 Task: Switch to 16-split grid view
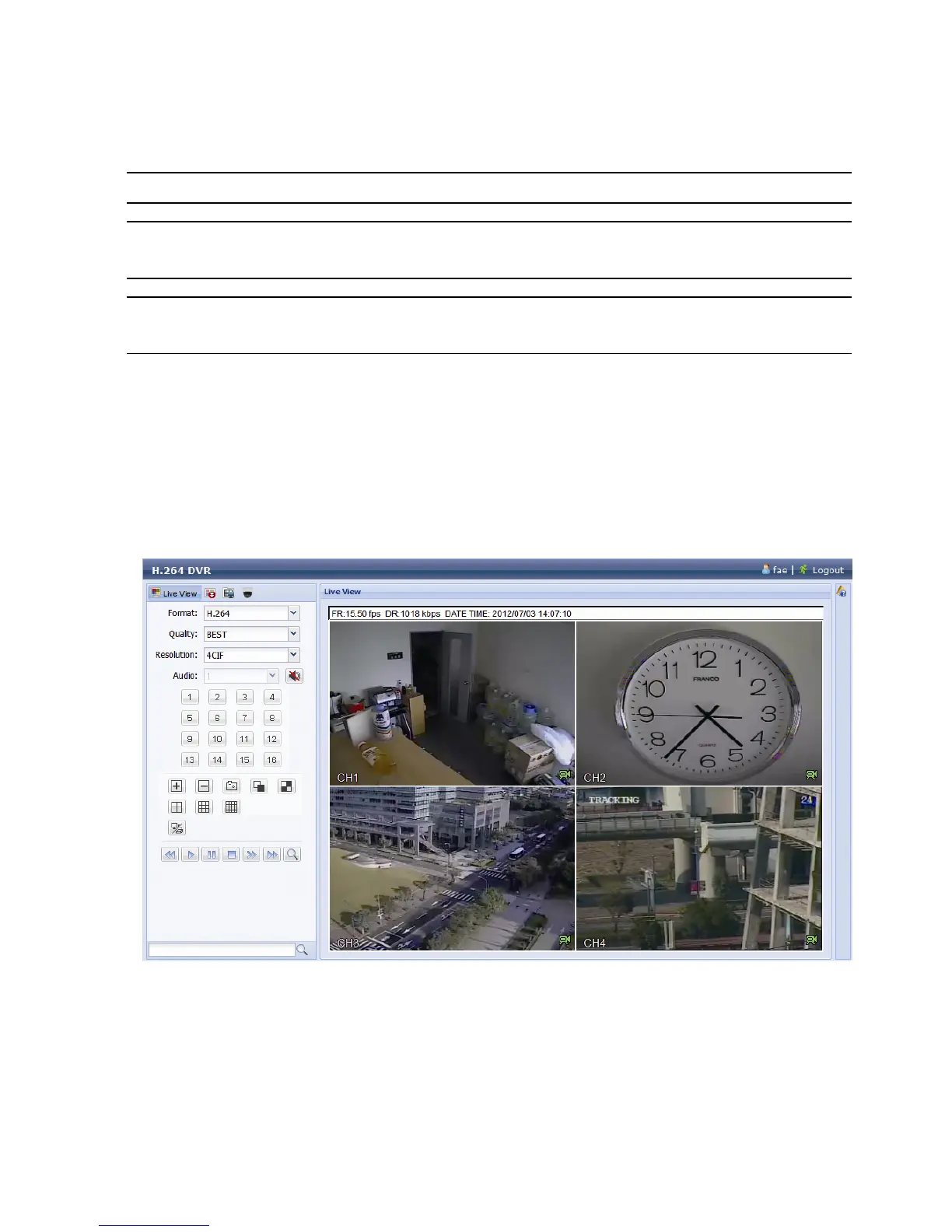231,807
